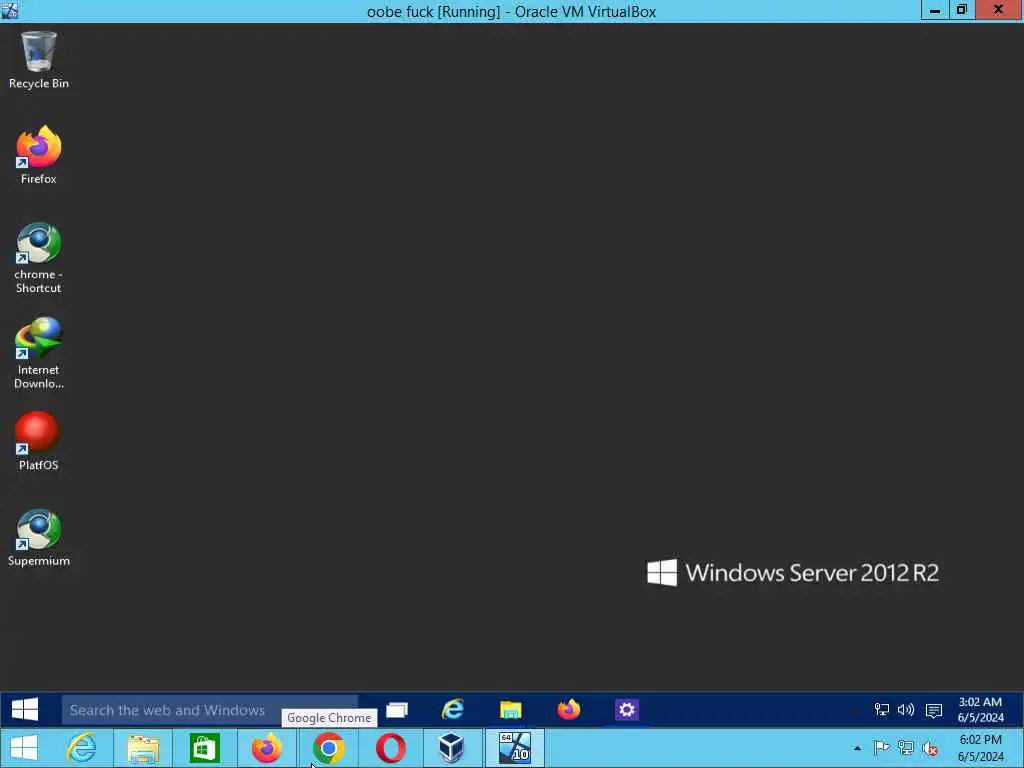The image size is (1024, 768).
Task: Open the VM Action Center notification icon
Action: click(934, 711)
